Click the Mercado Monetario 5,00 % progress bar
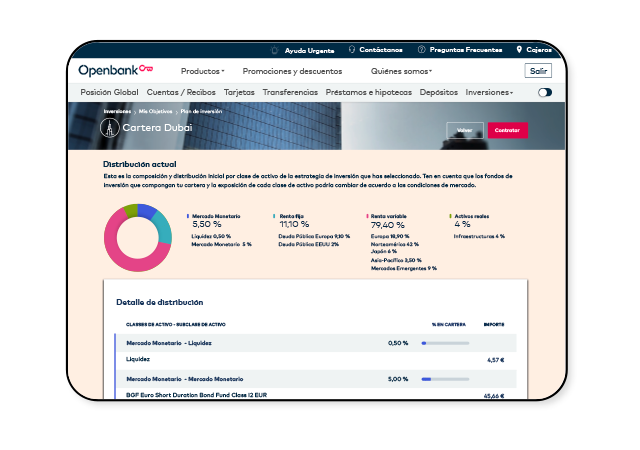Image resolution: width=640 pixels, height=450 pixels. pos(445,379)
